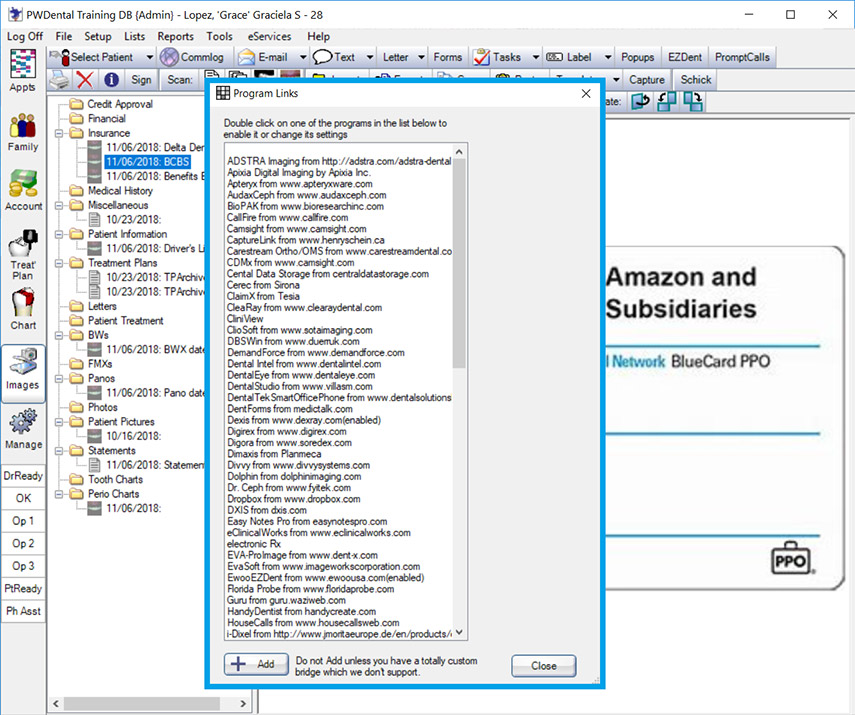Open the Select Patient dropdown arrow
Image resolution: width=855 pixels, height=715 pixels.
(x=149, y=57)
